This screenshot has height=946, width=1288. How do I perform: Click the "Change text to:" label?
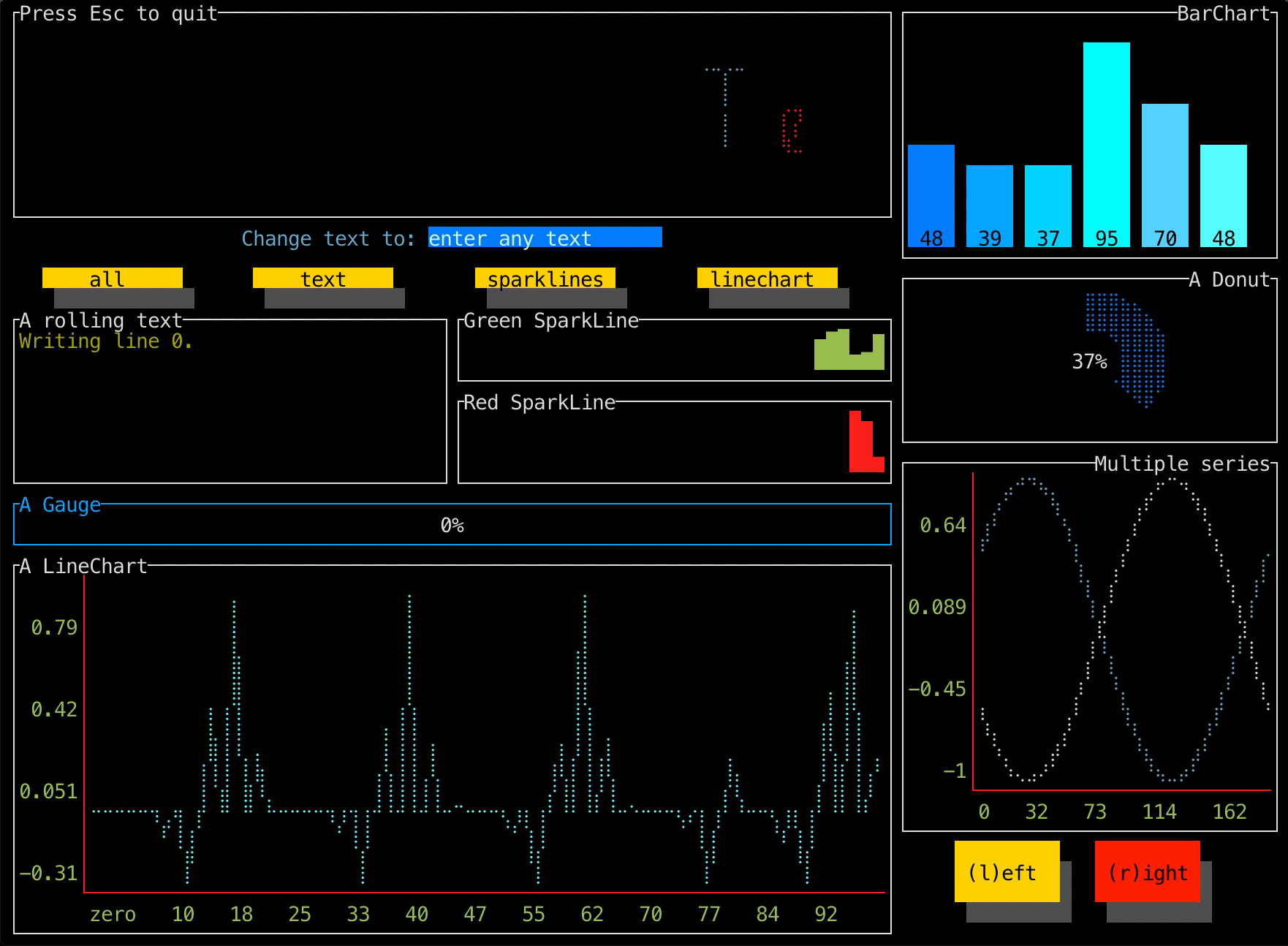(329, 238)
